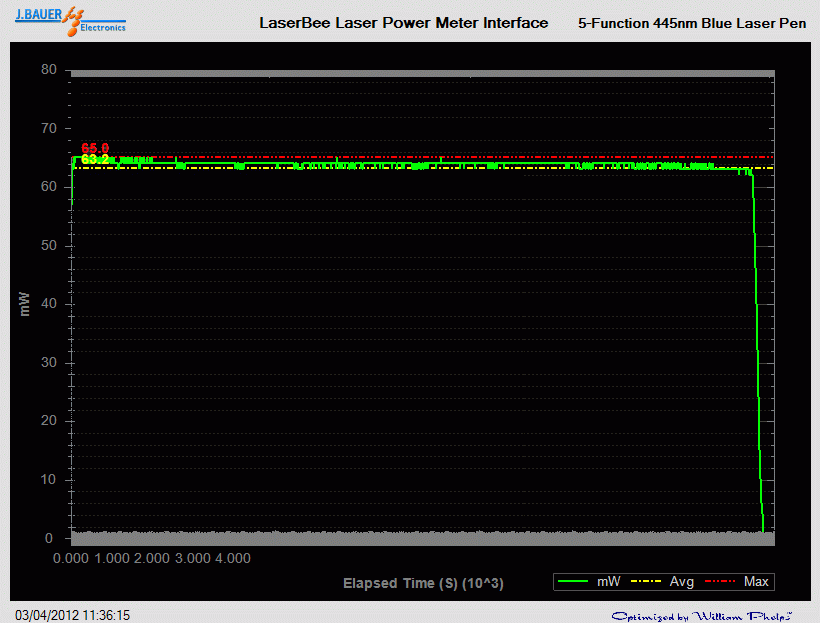
Task: Click the green mW legend line
Action: click(575, 581)
